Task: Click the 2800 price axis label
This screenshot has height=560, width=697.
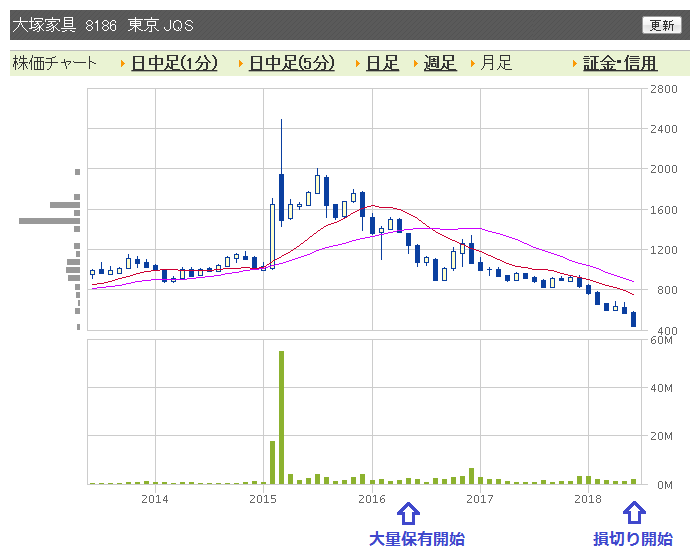Action: [x=664, y=89]
